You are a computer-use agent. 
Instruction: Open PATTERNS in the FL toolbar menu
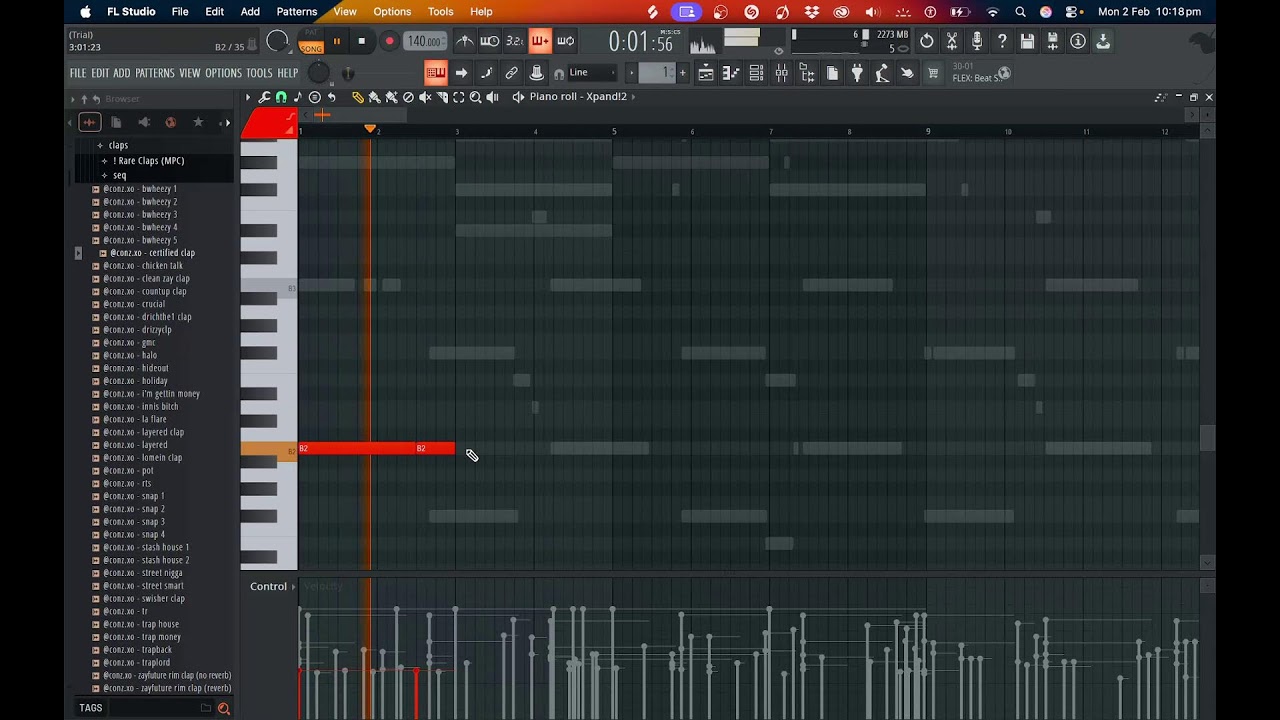[x=155, y=73]
